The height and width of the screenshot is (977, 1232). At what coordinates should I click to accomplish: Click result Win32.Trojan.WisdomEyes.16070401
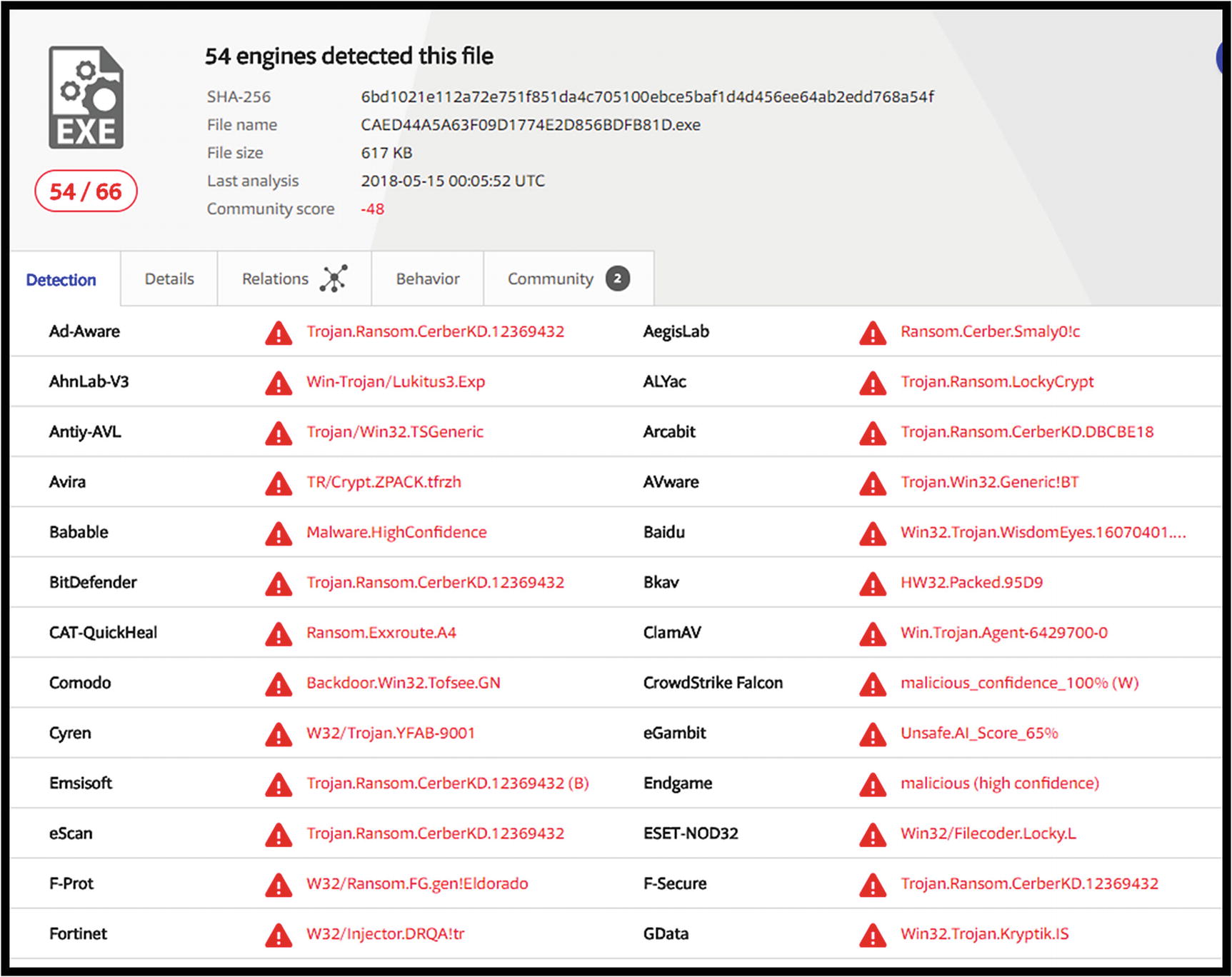(x=1043, y=532)
